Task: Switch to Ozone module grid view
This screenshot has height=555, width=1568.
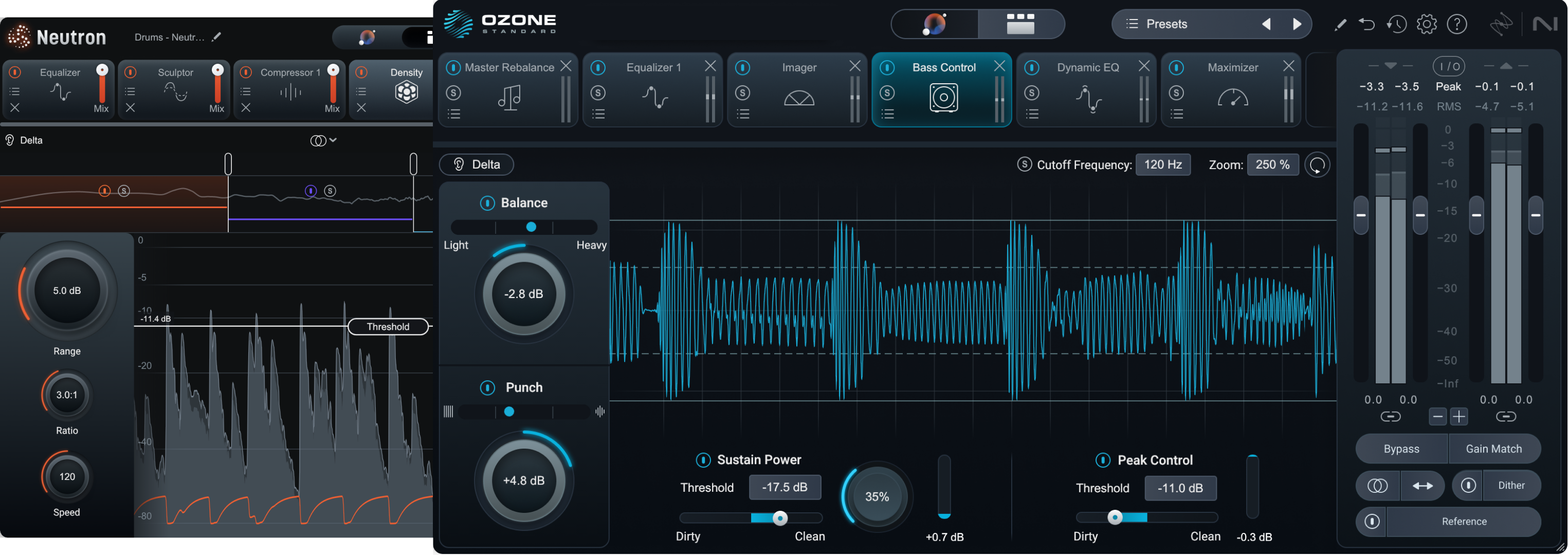Action: point(1021,24)
